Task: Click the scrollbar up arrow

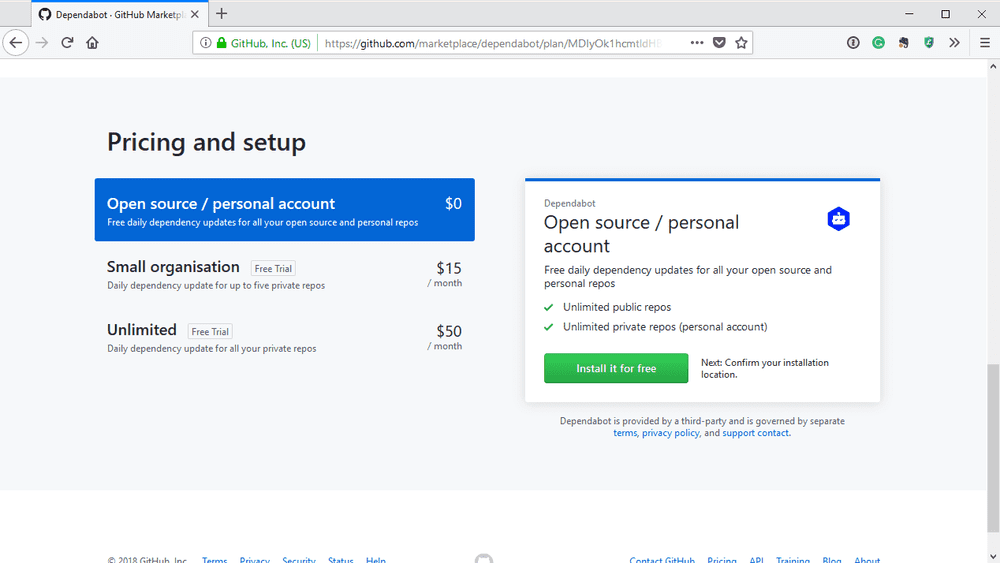Action: 993,66
